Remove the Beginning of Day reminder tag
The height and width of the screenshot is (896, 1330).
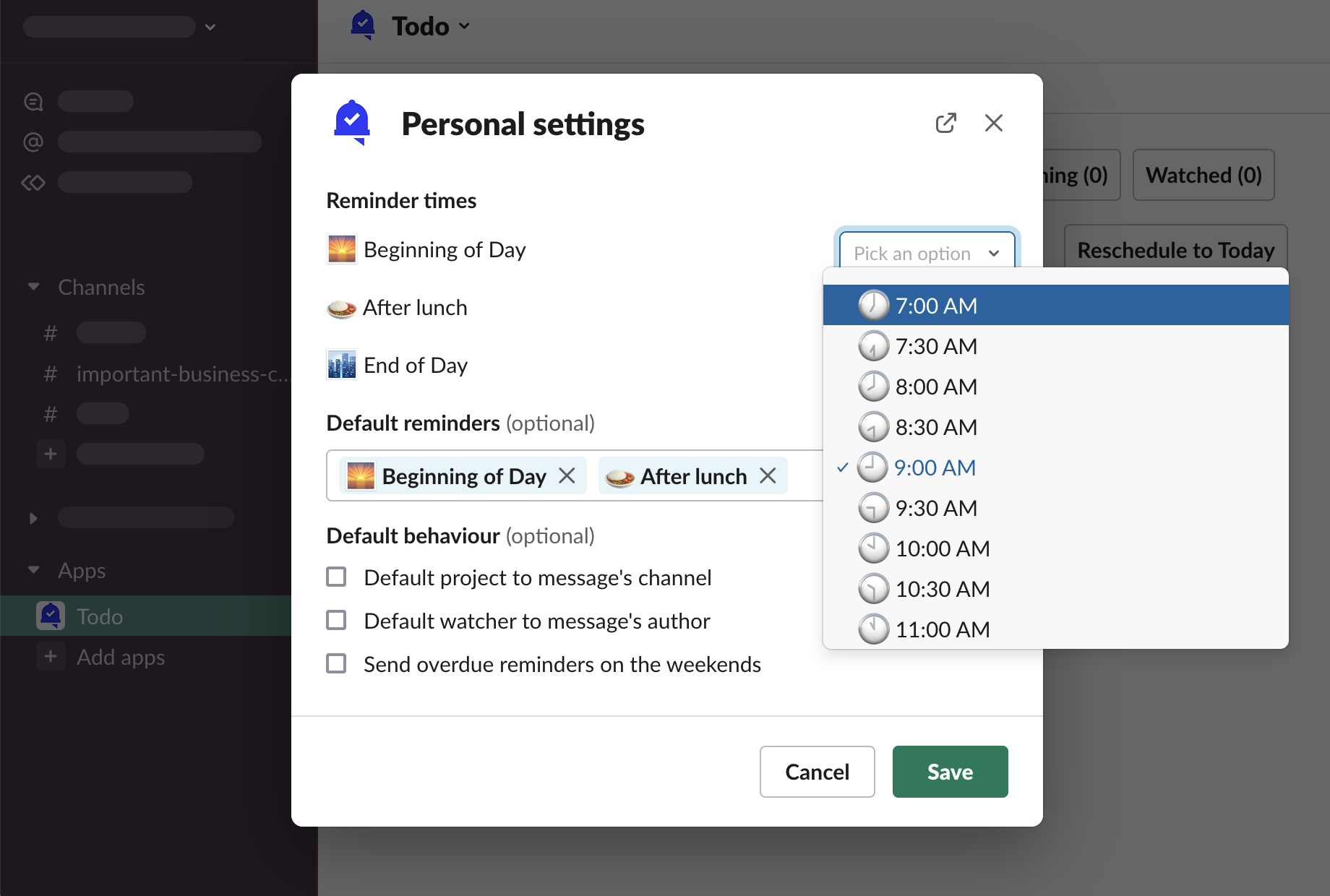[567, 476]
